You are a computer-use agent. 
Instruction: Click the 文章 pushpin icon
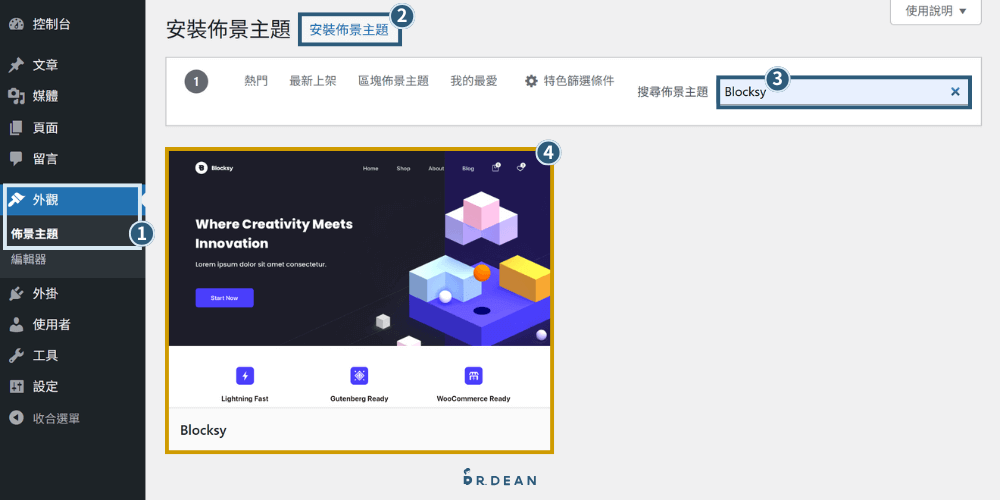pyautogui.click(x=17, y=65)
